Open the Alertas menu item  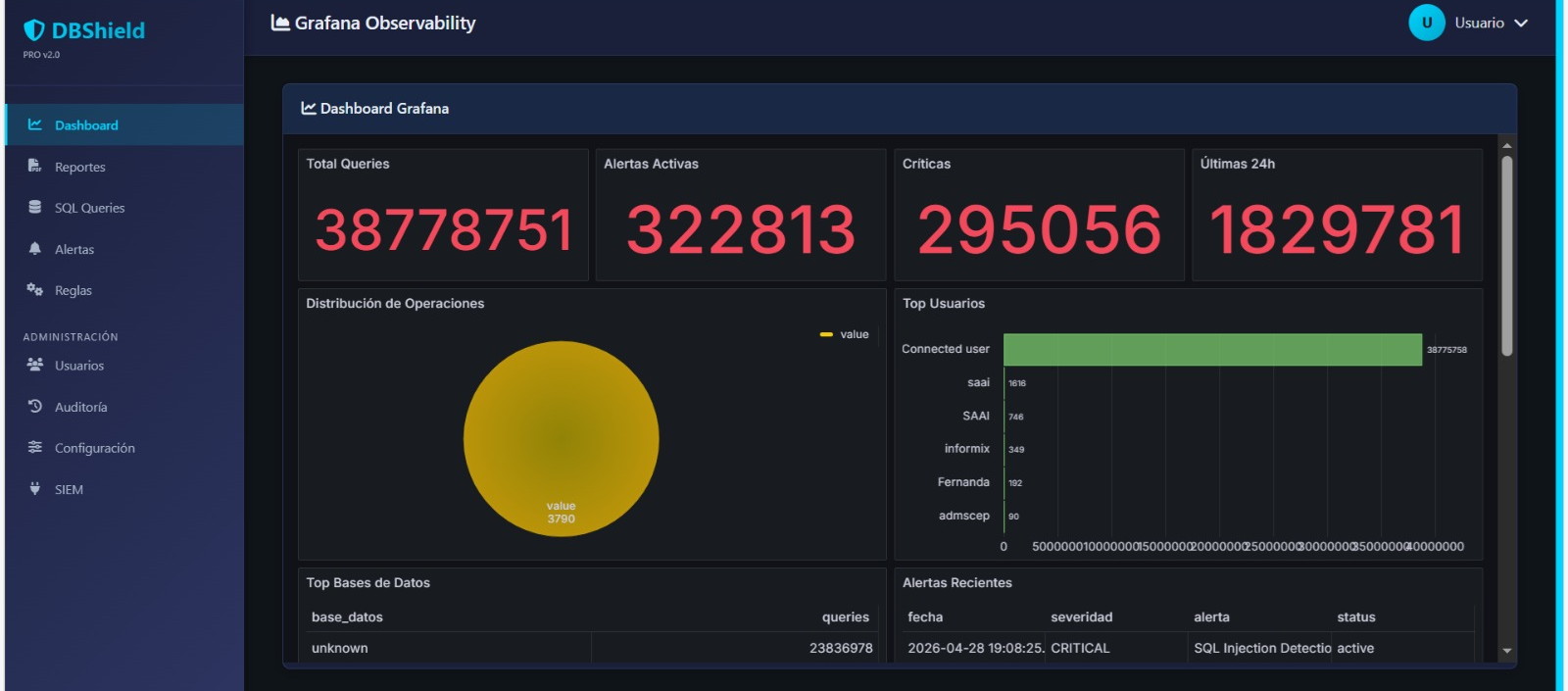(x=124, y=249)
